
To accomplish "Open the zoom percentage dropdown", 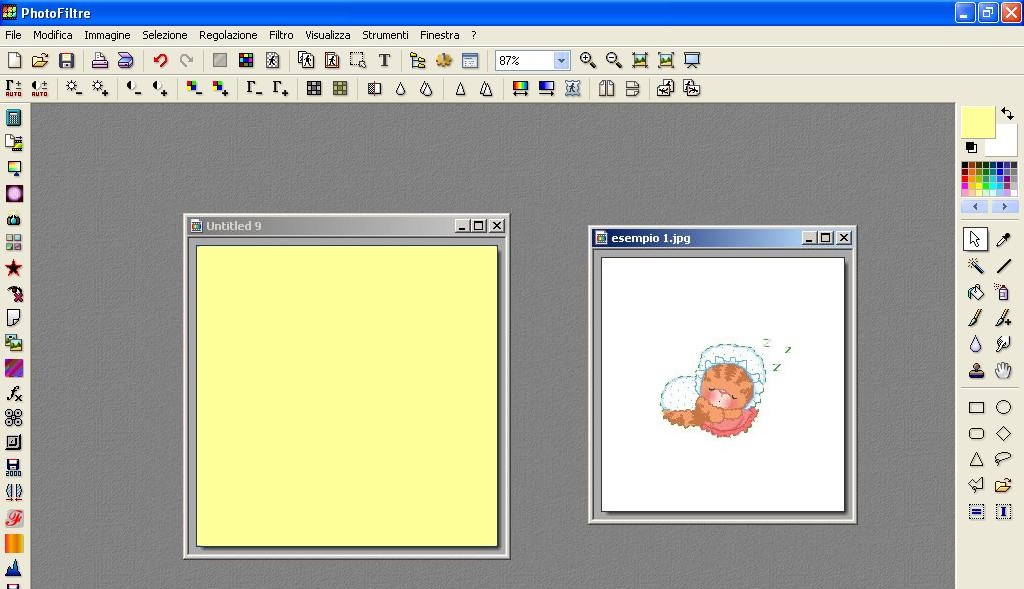I will 561,61.
